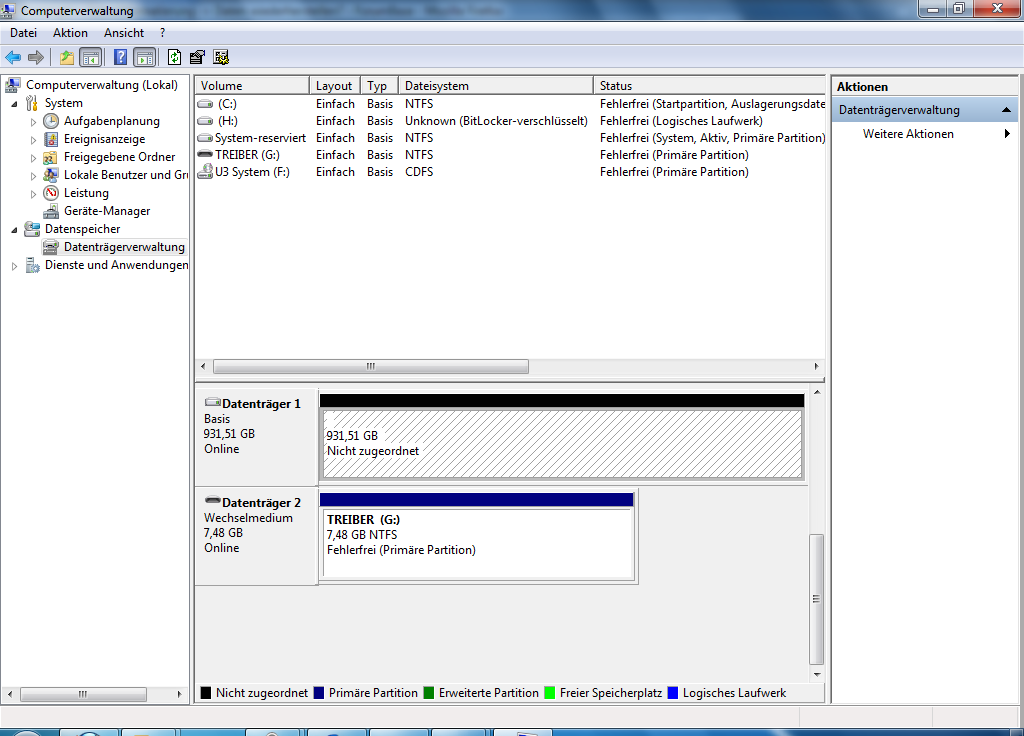Toggle the show/hide action pane button
The height and width of the screenshot is (736, 1024).
pyautogui.click(x=144, y=57)
